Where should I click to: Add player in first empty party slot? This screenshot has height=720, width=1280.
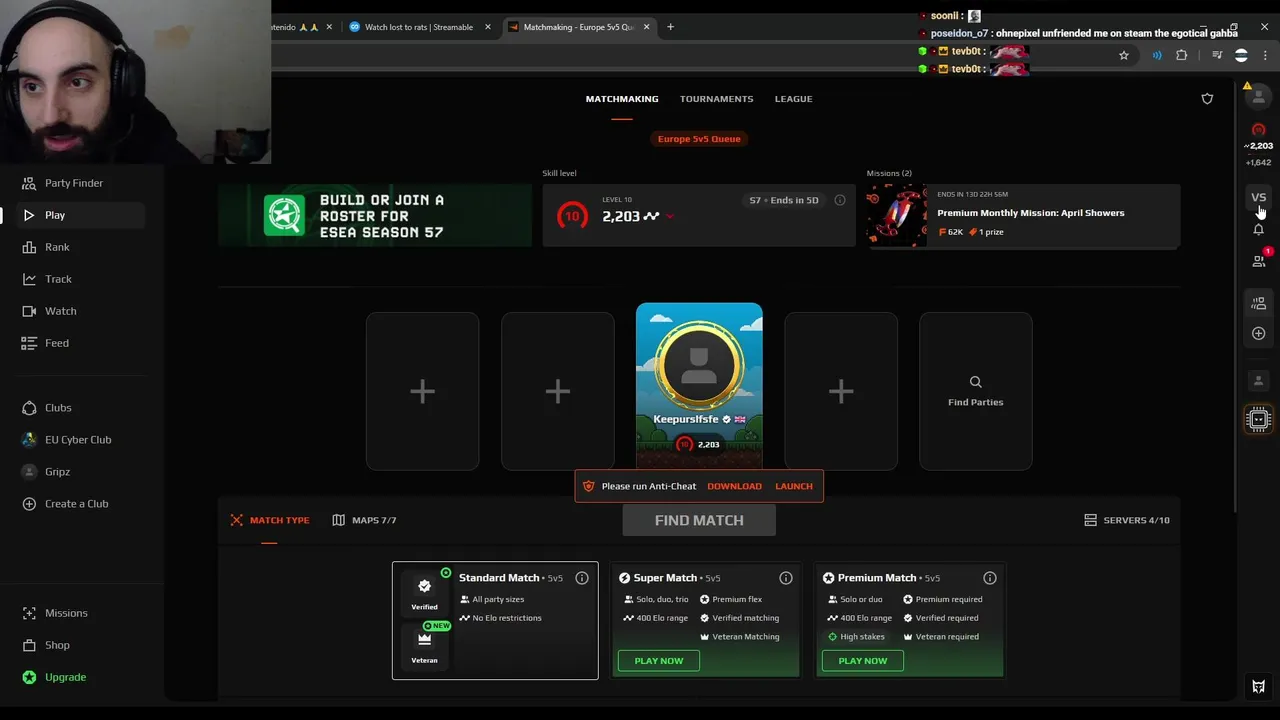[422, 391]
